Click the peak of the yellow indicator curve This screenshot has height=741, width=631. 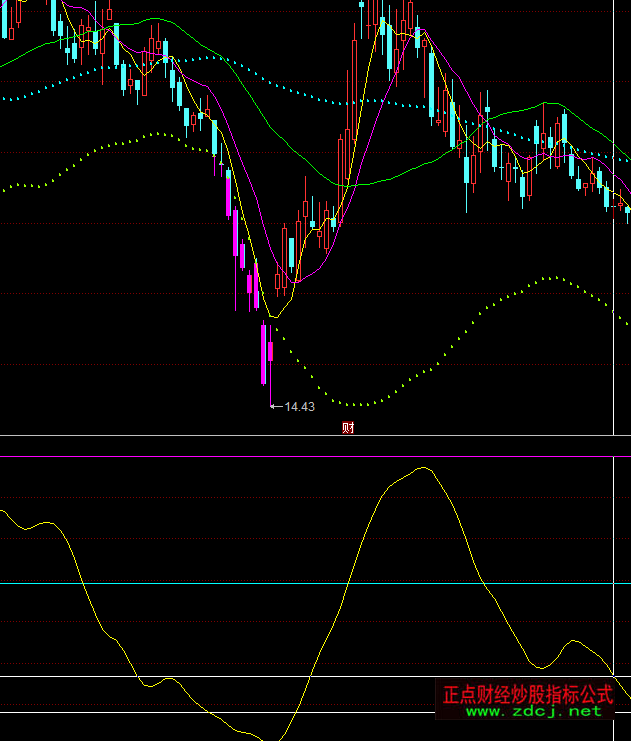[x=423, y=467]
